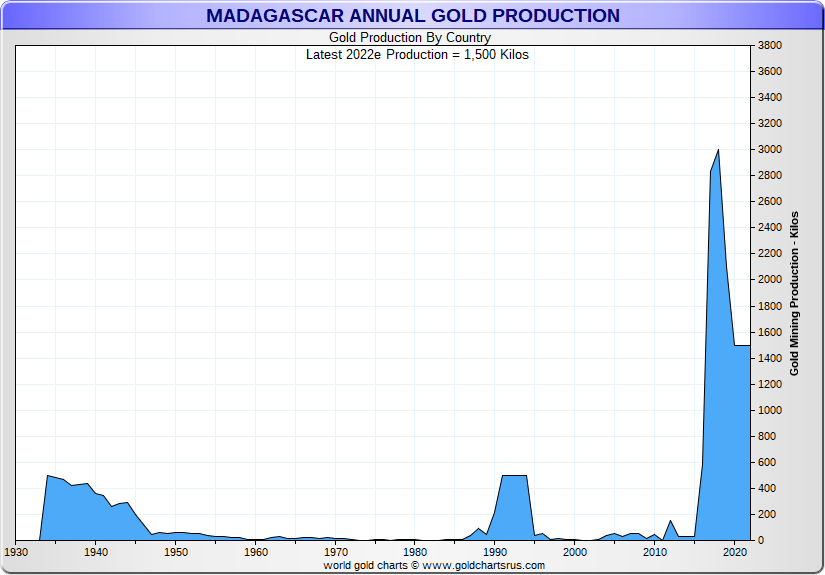The width and height of the screenshot is (825, 575).
Task: Click the small 2012 production spike
Action: [670, 521]
